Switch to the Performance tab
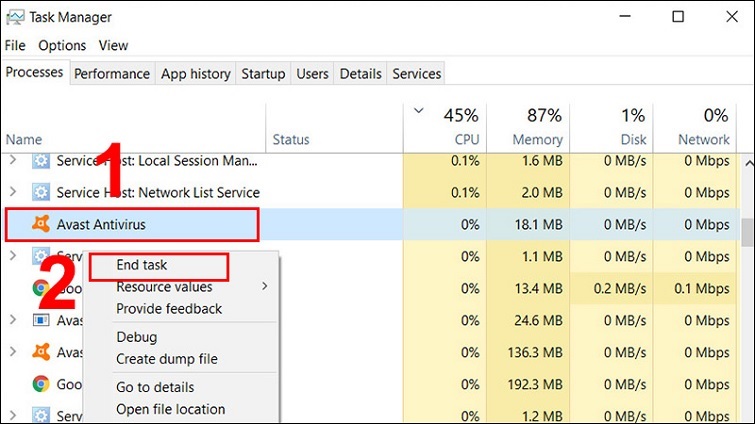Screen dimensions: 755x424 [x=112, y=74]
